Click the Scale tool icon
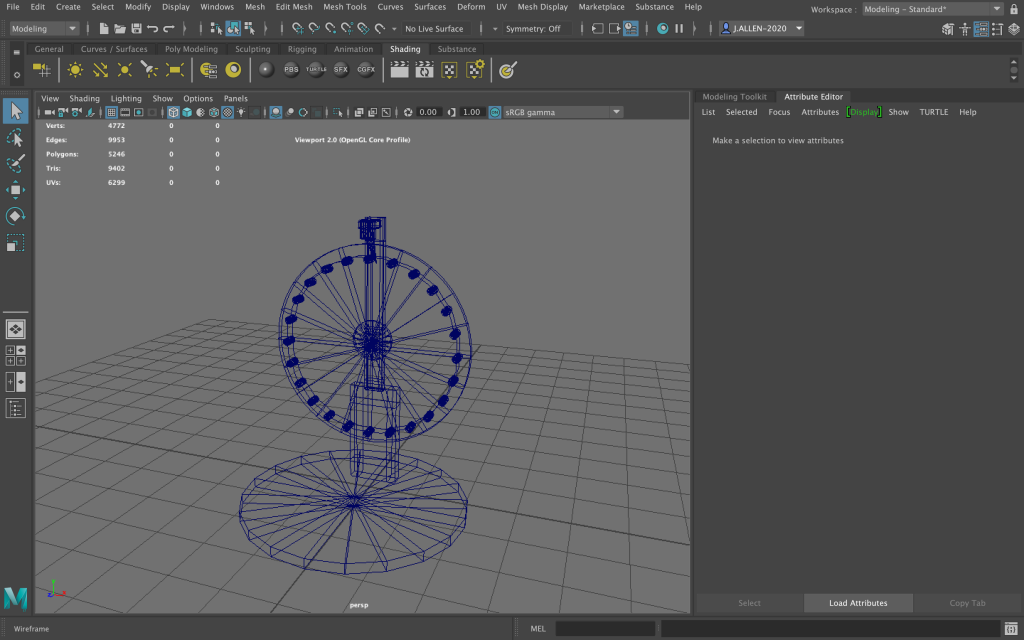1024x640 pixels. (16, 243)
